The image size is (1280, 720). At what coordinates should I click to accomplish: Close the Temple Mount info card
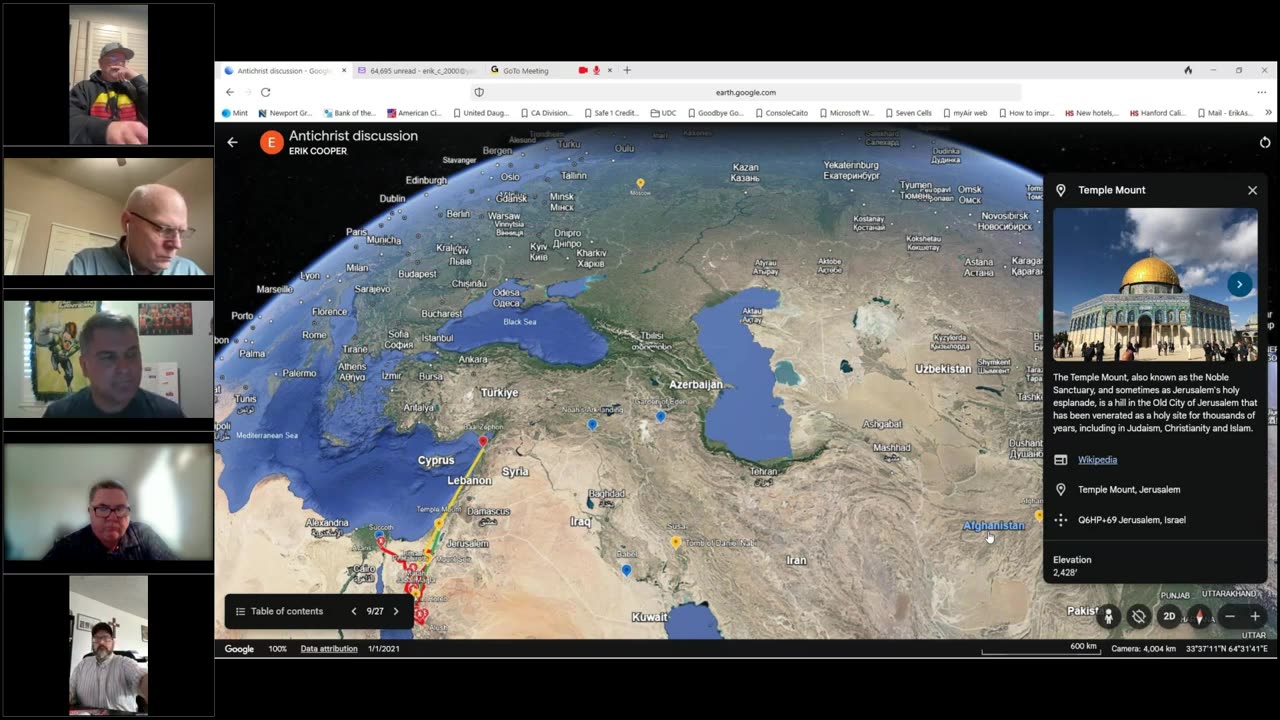coord(1252,190)
